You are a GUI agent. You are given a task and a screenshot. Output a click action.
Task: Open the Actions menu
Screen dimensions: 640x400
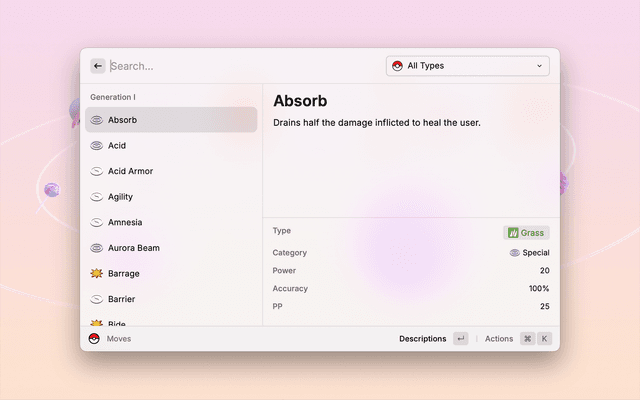point(499,339)
